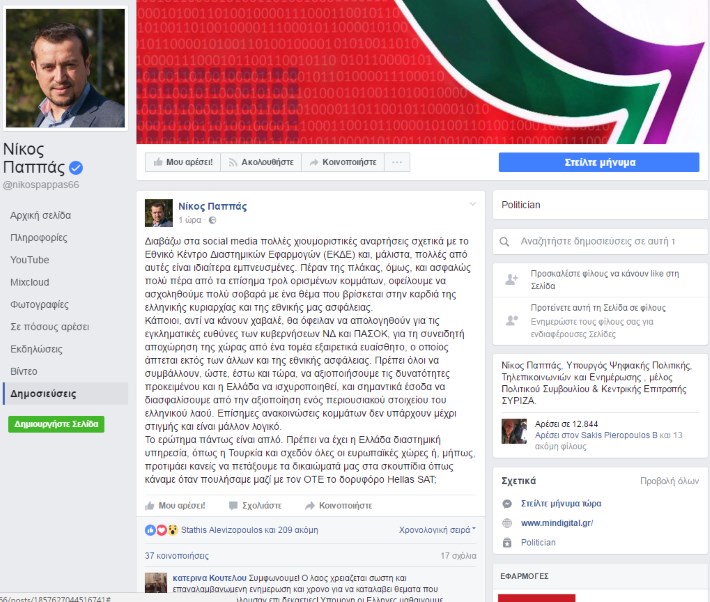Go to the YouTube tab in sidebar

click(29, 260)
